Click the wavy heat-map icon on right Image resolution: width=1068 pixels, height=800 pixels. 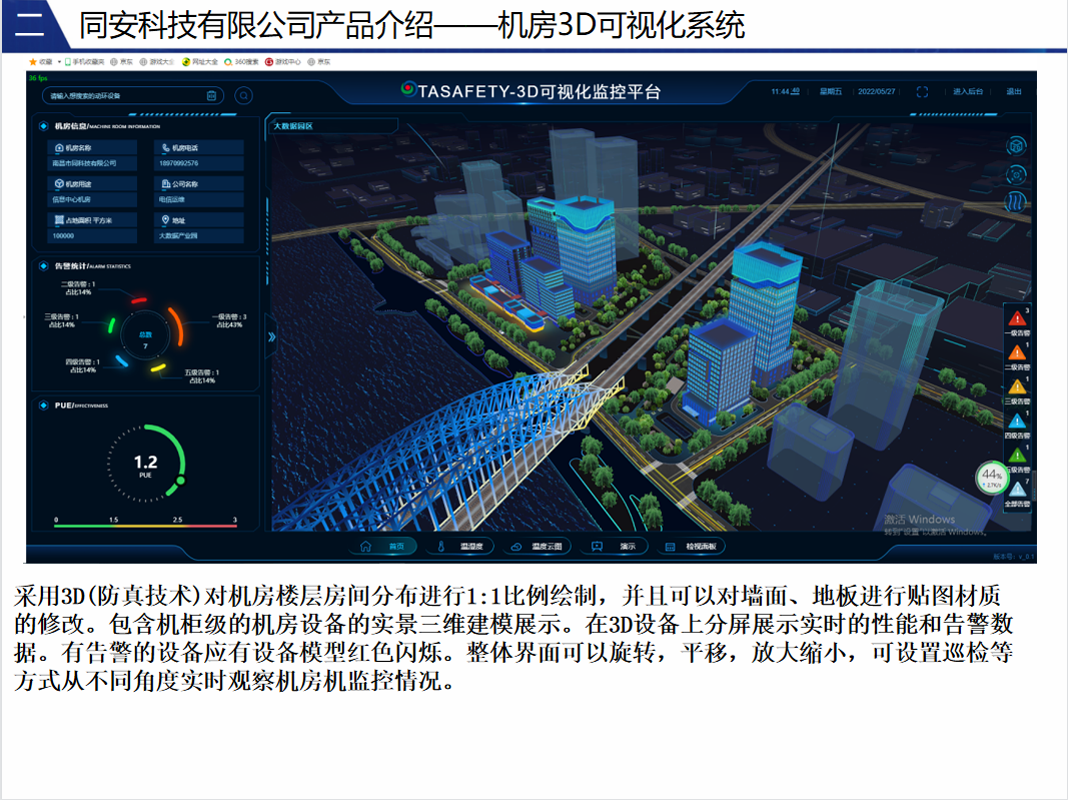(1016, 202)
